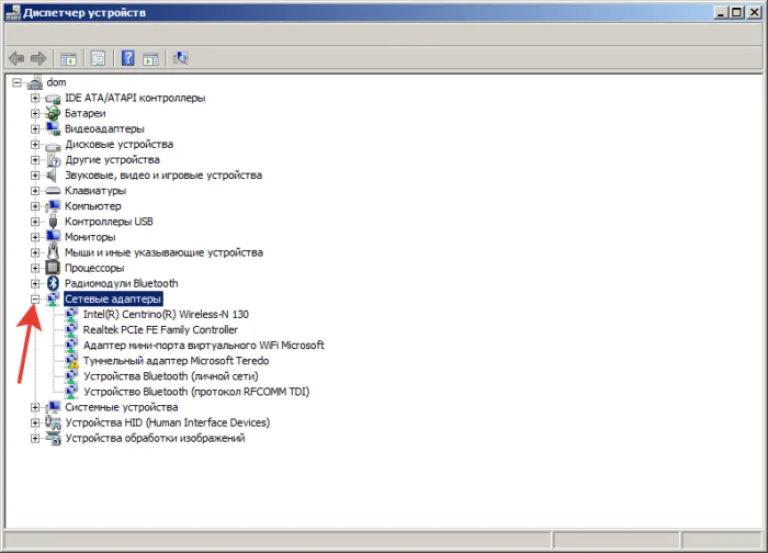Click the Сетевые адаптеры network icon
The image size is (768, 553).
pos(53,299)
